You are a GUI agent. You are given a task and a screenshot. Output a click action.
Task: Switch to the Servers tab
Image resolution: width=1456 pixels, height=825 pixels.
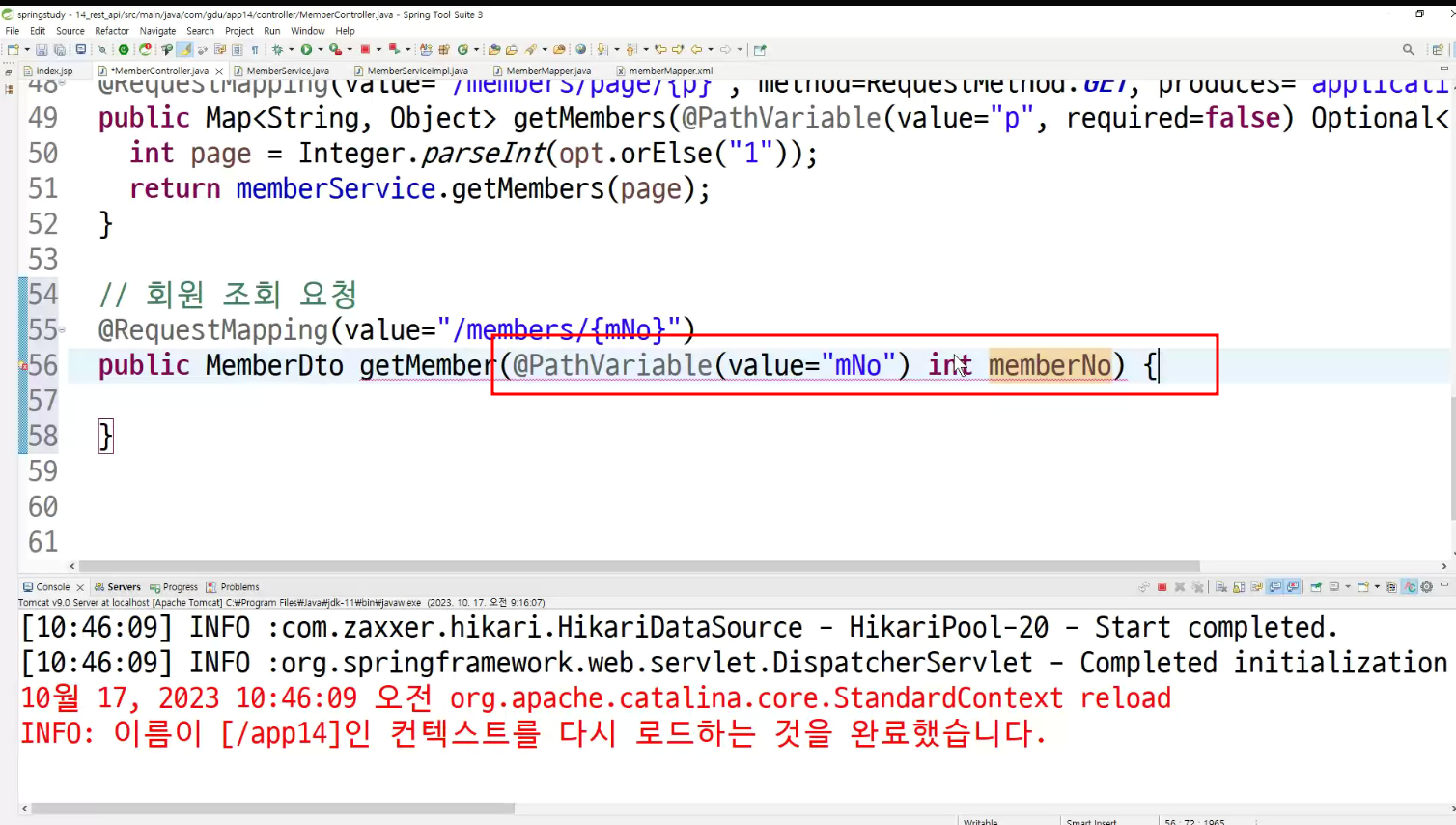point(118,587)
